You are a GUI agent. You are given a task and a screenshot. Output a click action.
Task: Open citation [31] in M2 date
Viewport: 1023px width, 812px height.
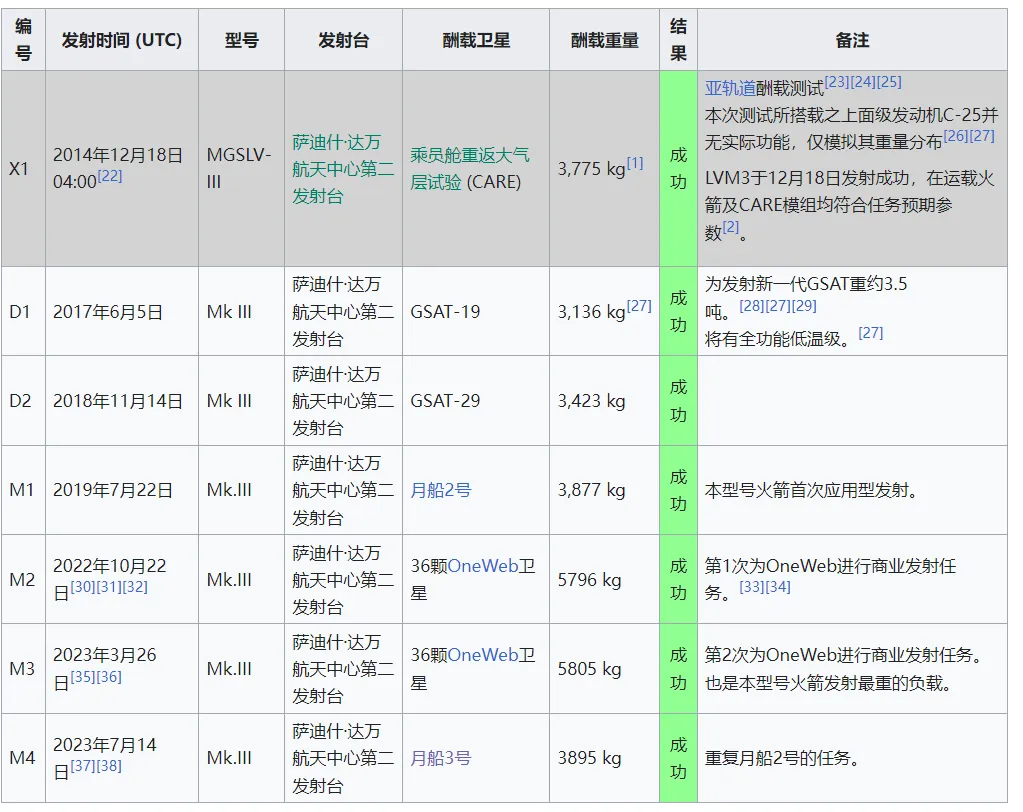pos(109,587)
